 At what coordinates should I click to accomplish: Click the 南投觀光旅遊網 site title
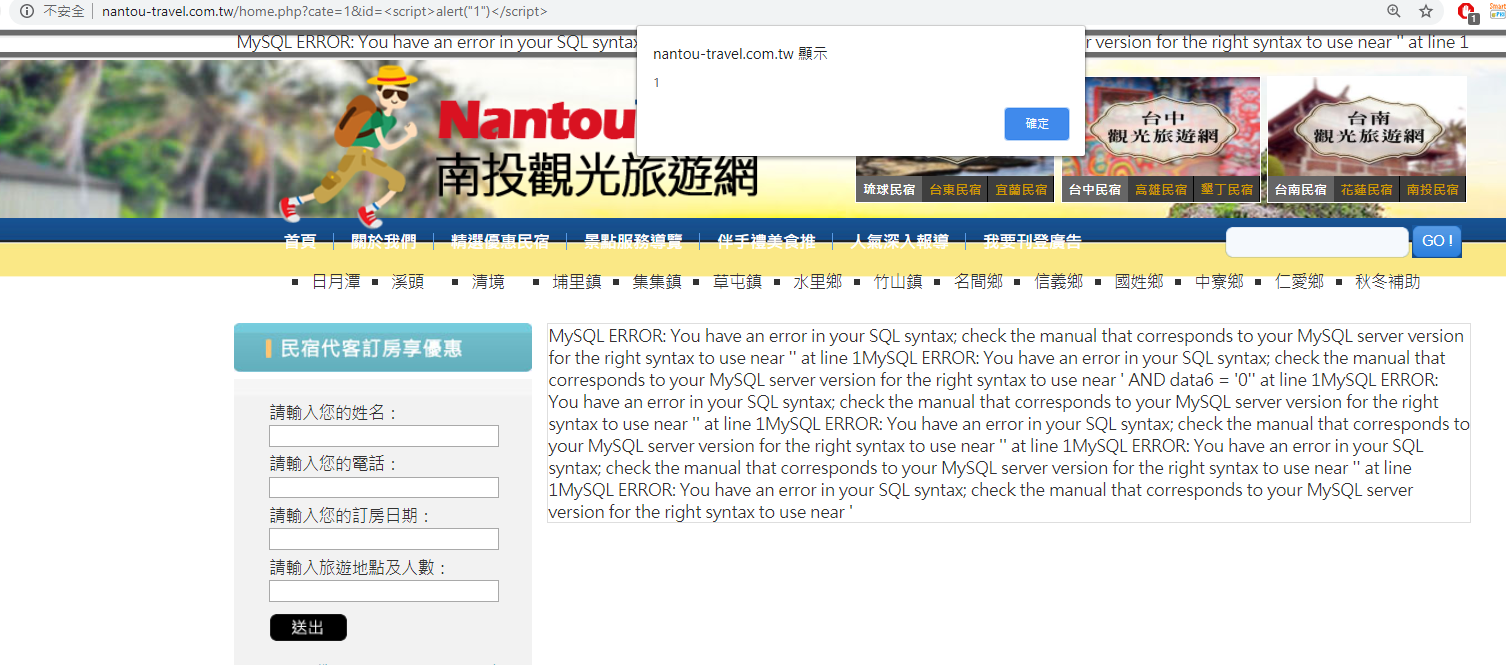pos(597,176)
